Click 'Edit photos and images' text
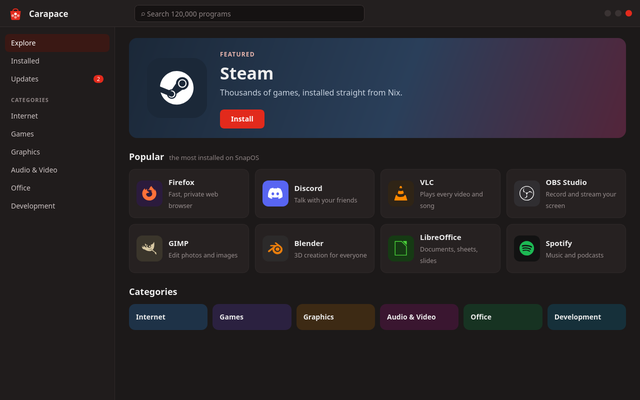Screen dimensions: 640x400 [203, 255]
